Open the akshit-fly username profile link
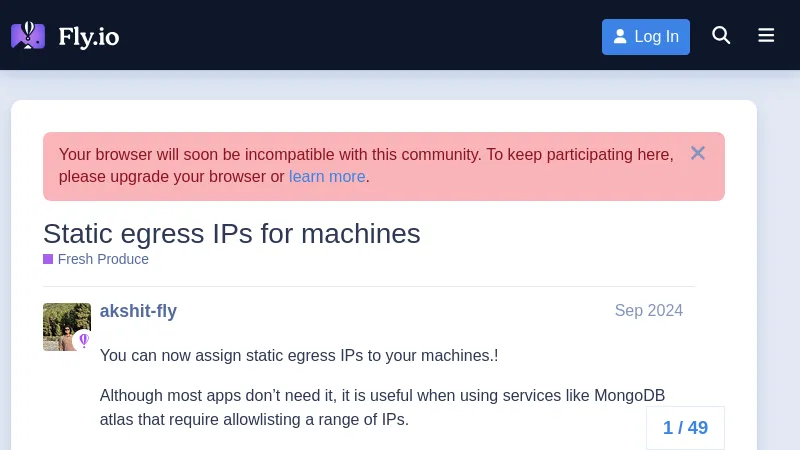 (138, 311)
